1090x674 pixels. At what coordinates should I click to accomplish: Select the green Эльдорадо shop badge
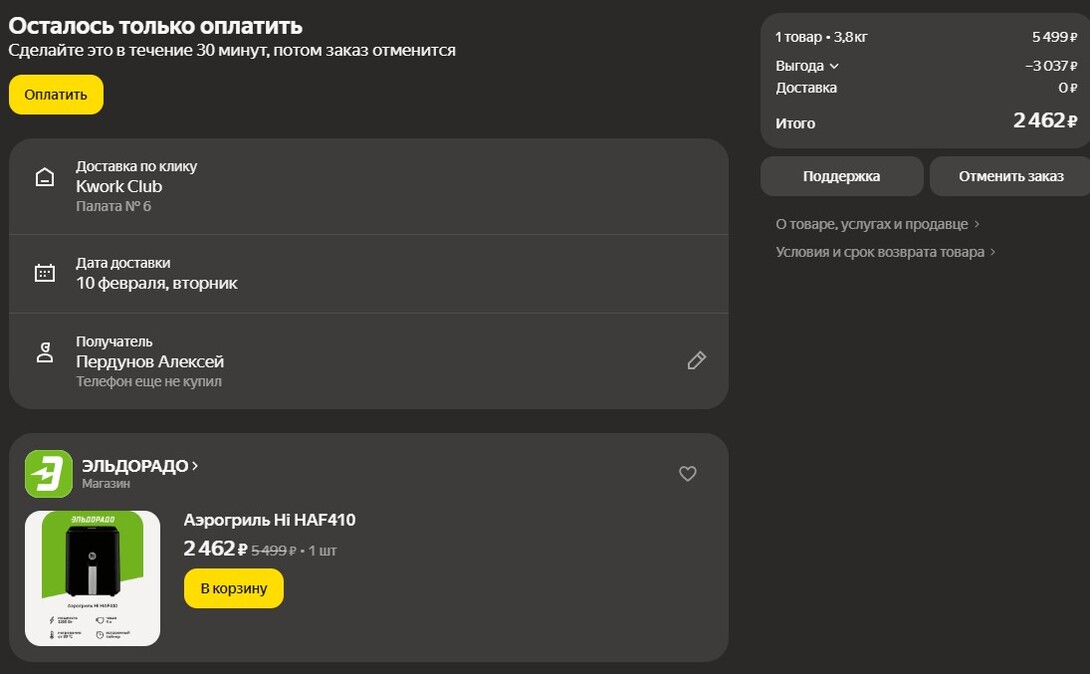click(45, 471)
